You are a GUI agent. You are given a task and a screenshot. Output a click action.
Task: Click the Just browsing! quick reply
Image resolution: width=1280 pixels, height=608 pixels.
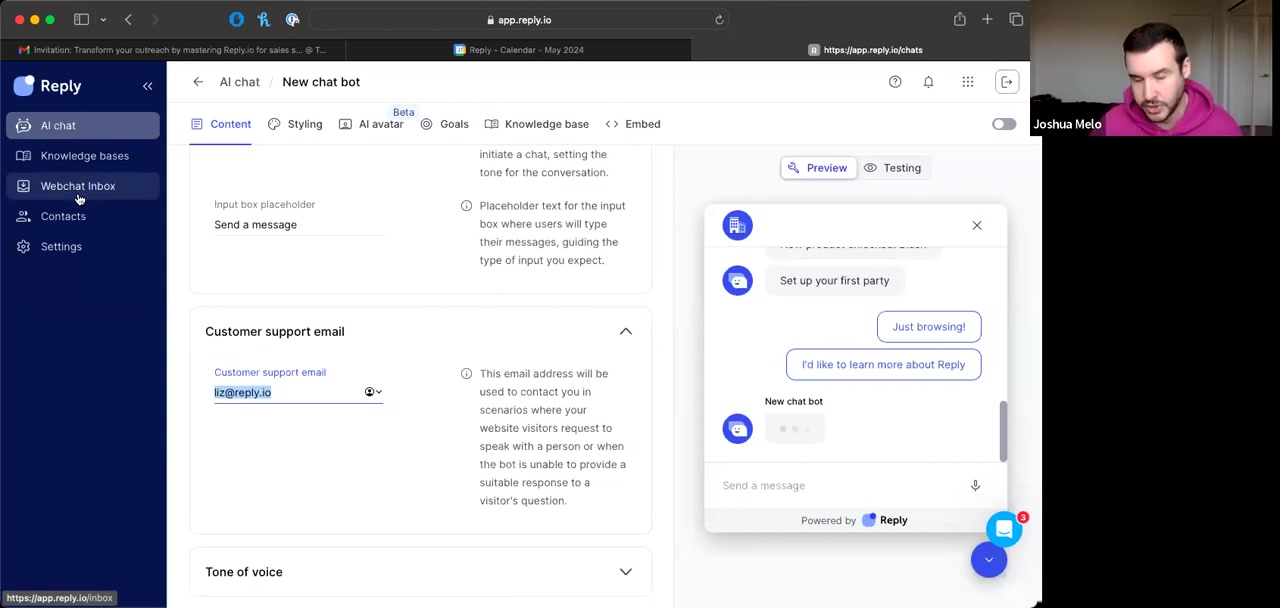click(929, 327)
